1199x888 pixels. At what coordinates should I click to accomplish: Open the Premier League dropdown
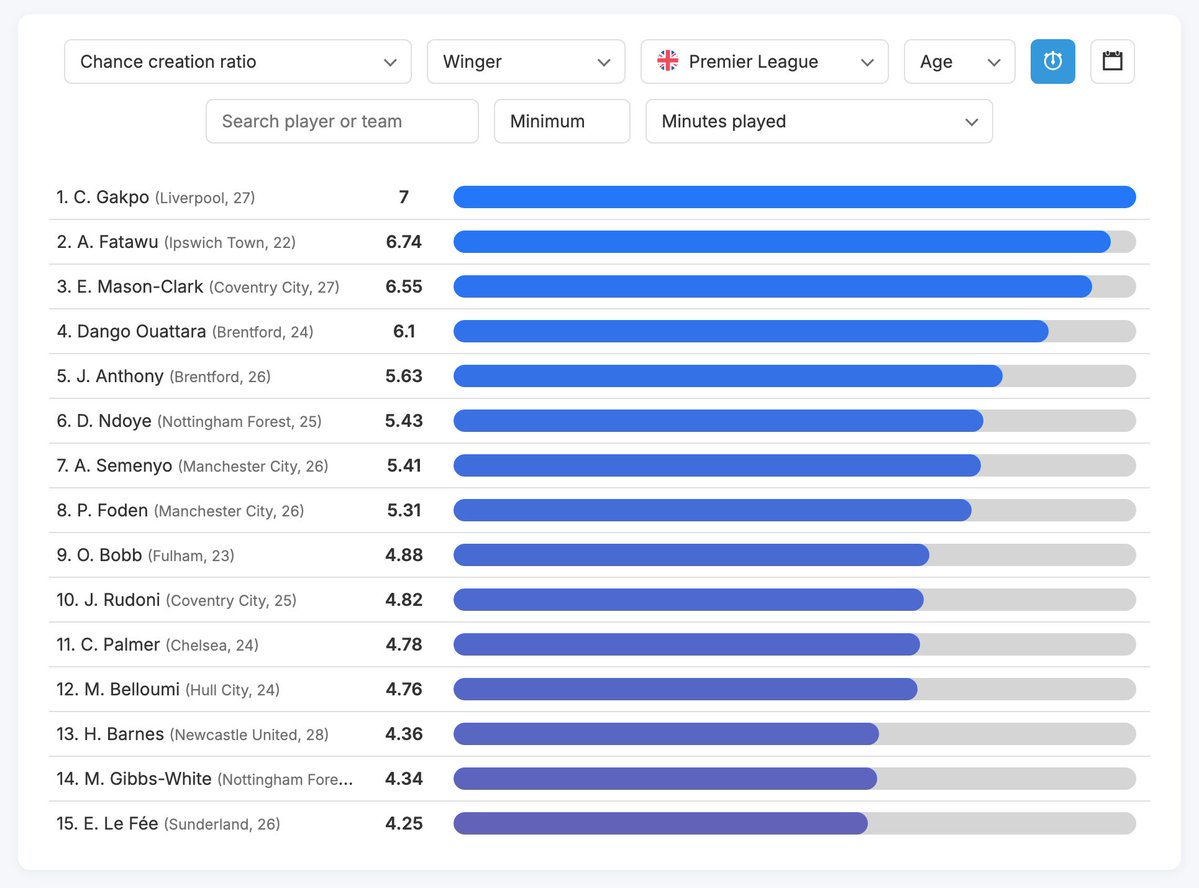click(765, 61)
